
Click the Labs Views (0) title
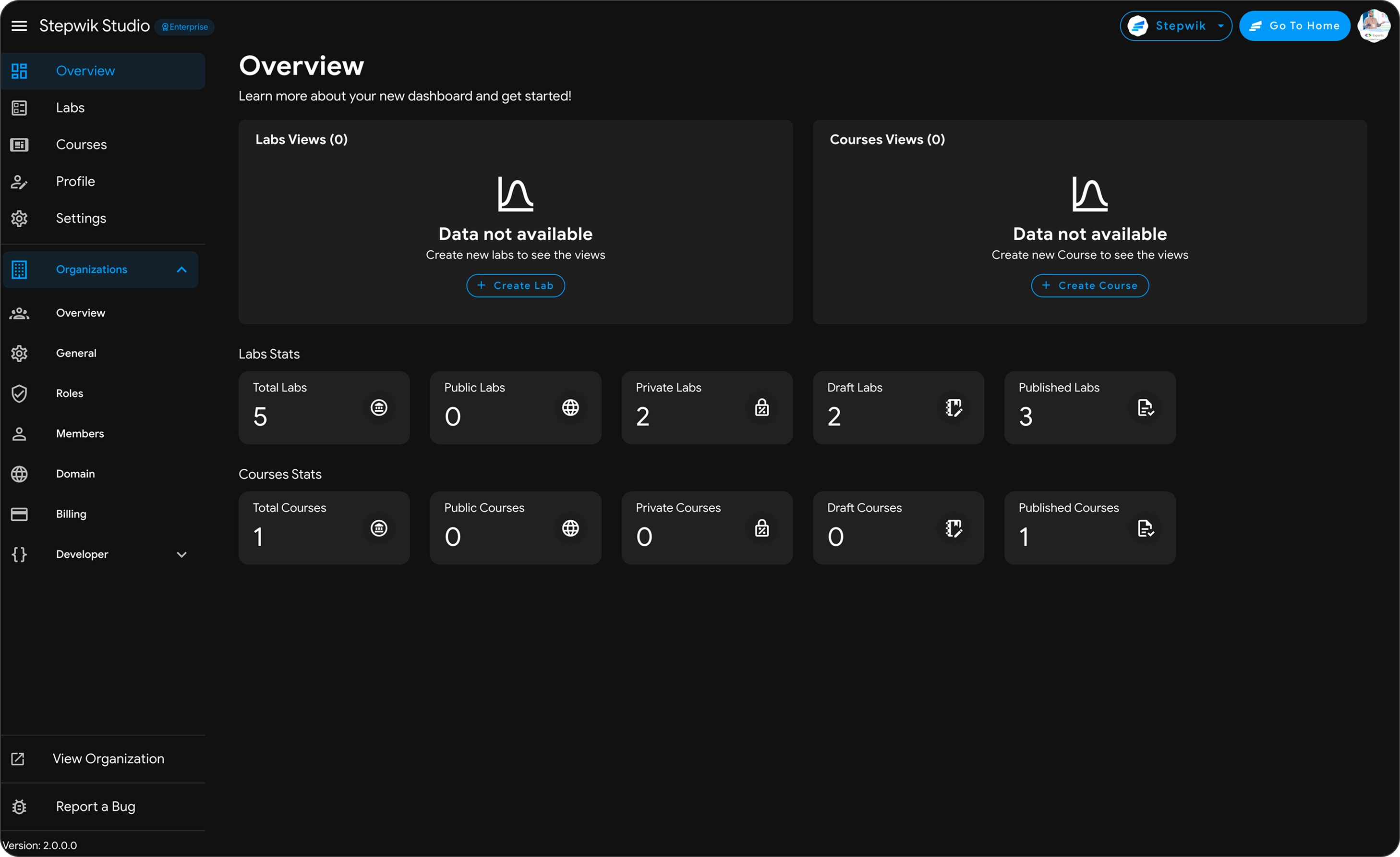coord(301,139)
